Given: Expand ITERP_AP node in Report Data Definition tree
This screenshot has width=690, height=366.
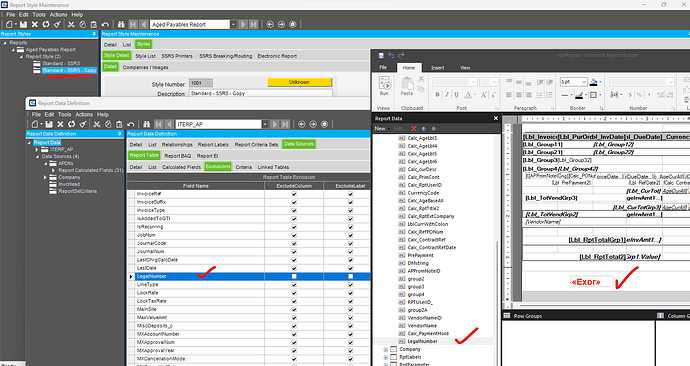Looking at the screenshot, I should [x=37, y=150].
